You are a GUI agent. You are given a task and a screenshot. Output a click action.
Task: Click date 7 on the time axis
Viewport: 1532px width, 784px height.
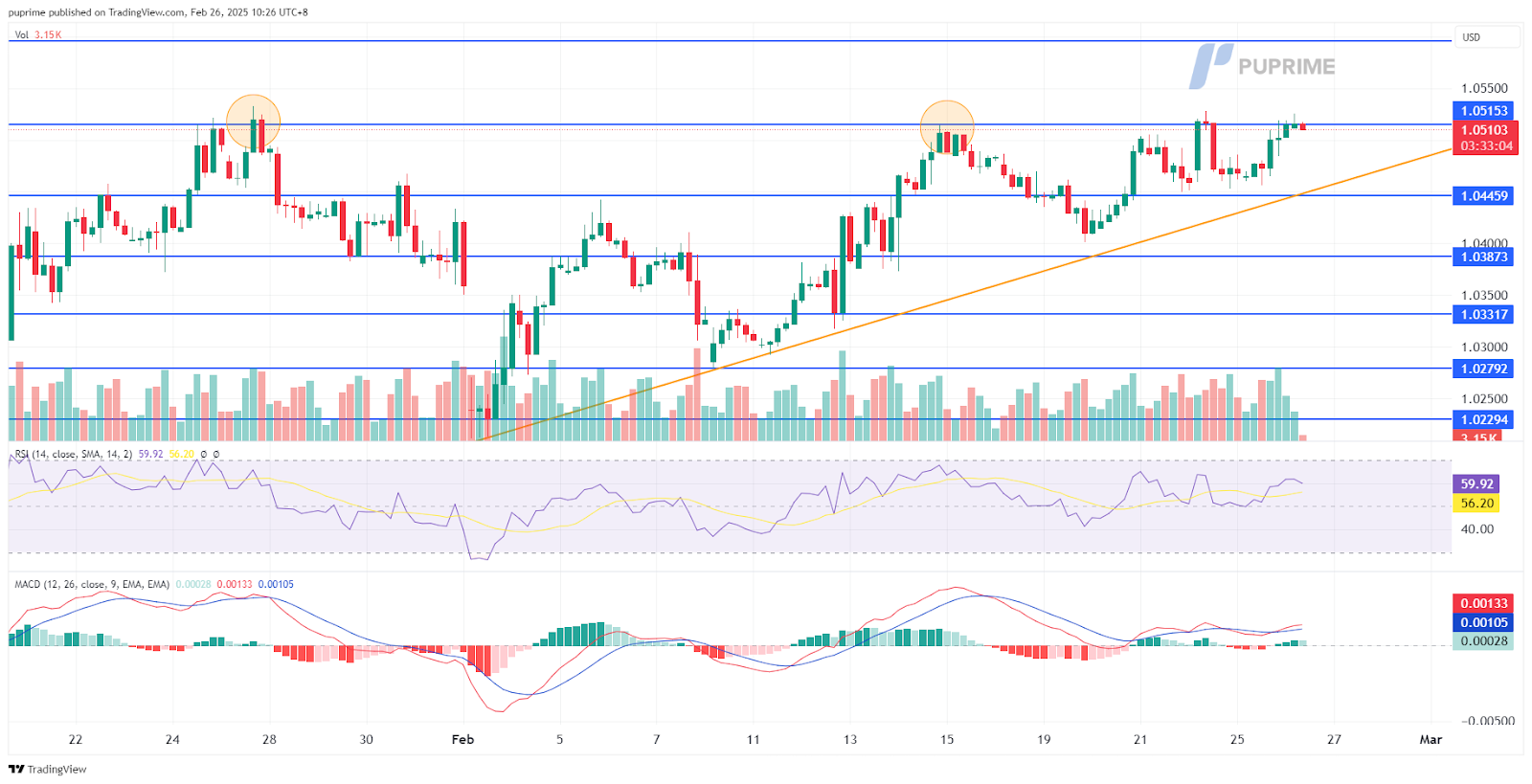657,740
